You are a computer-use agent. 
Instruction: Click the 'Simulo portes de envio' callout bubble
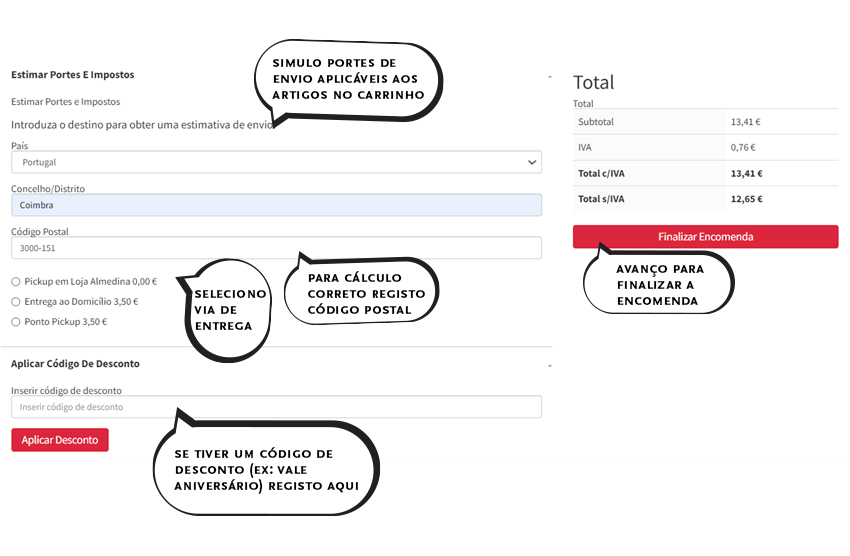(346, 79)
